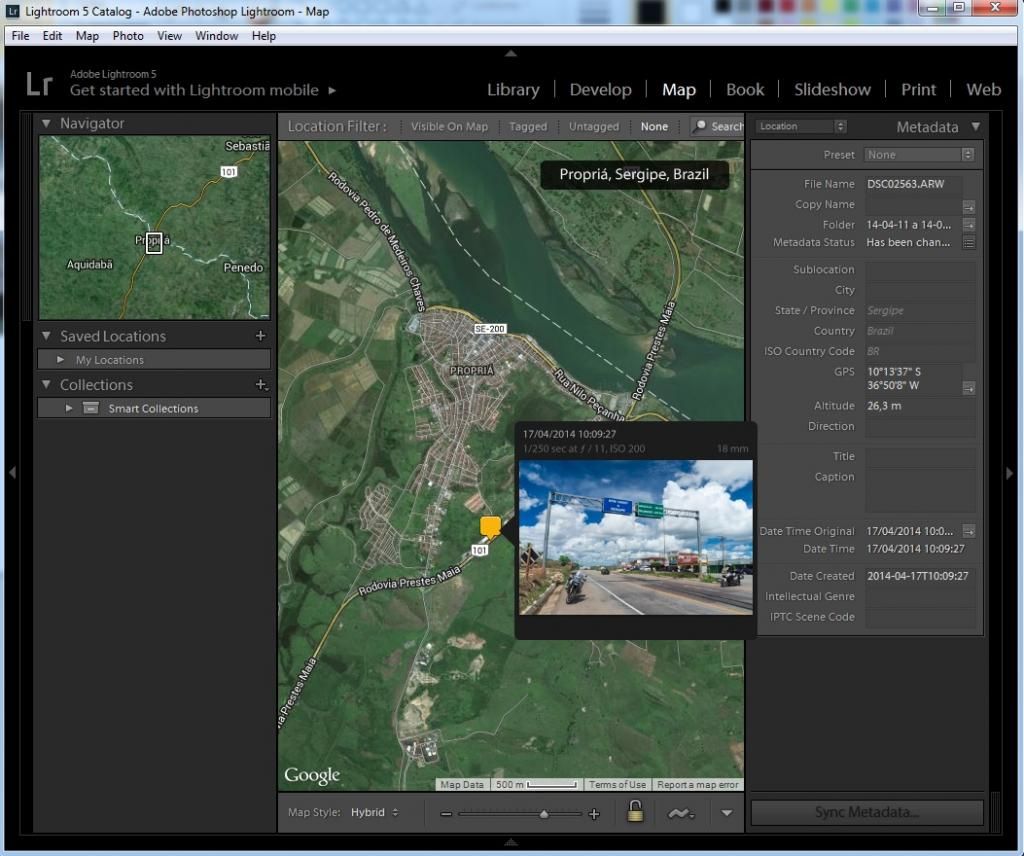Image resolution: width=1024 pixels, height=856 pixels.
Task: Switch to the Library module
Action: [513, 89]
